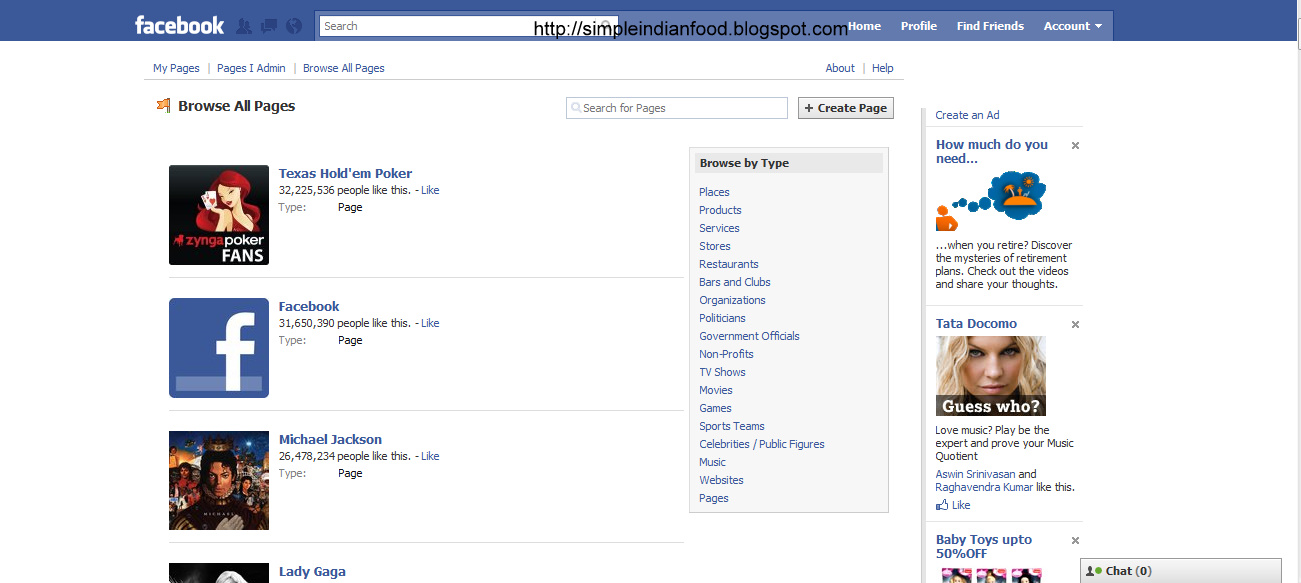Image resolution: width=1301 pixels, height=583 pixels.
Task: Like the Texas Hold'em Poker page
Action: coord(430,190)
